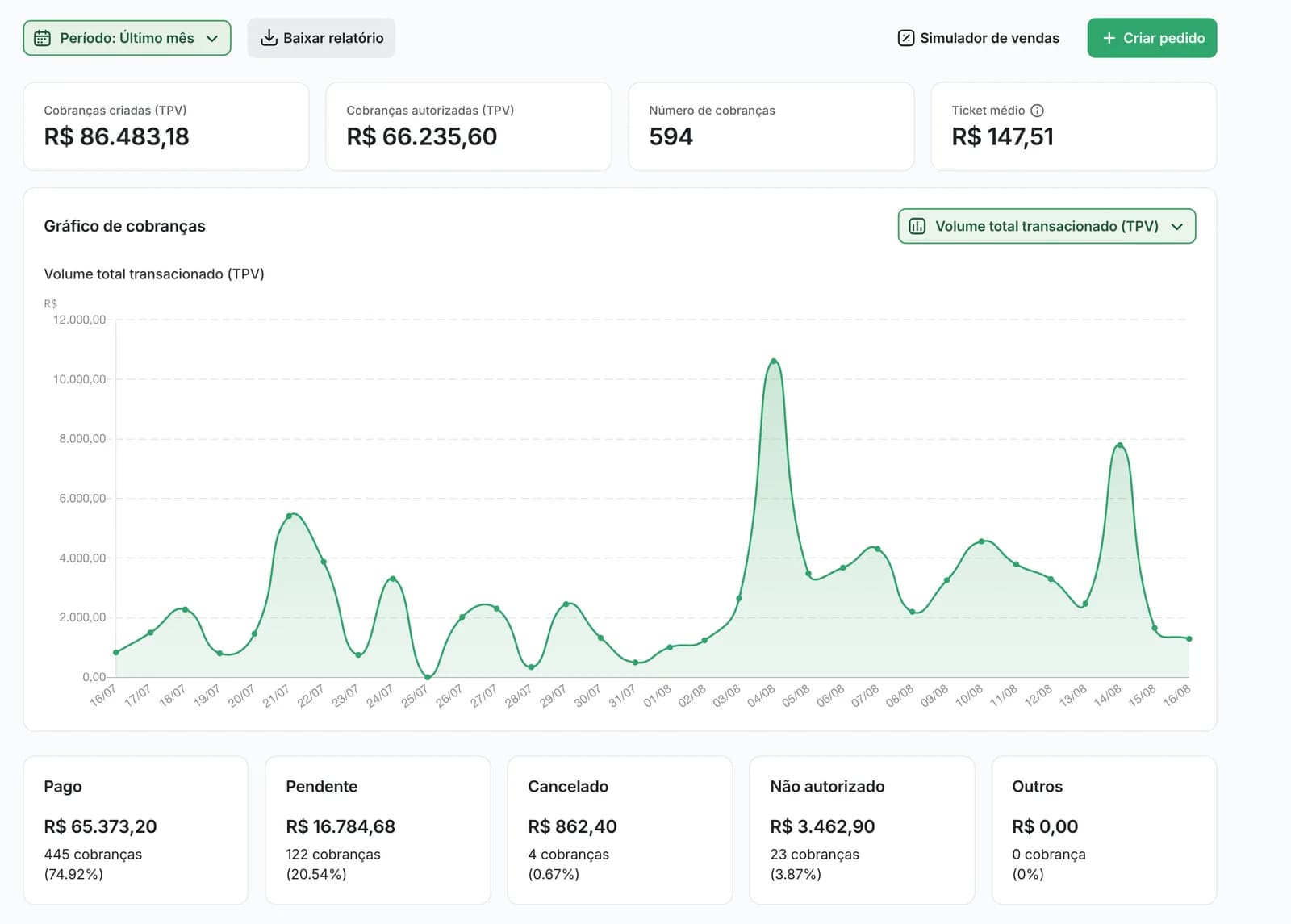Click the R$ 862,40 cancelled amount

pos(572,826)
